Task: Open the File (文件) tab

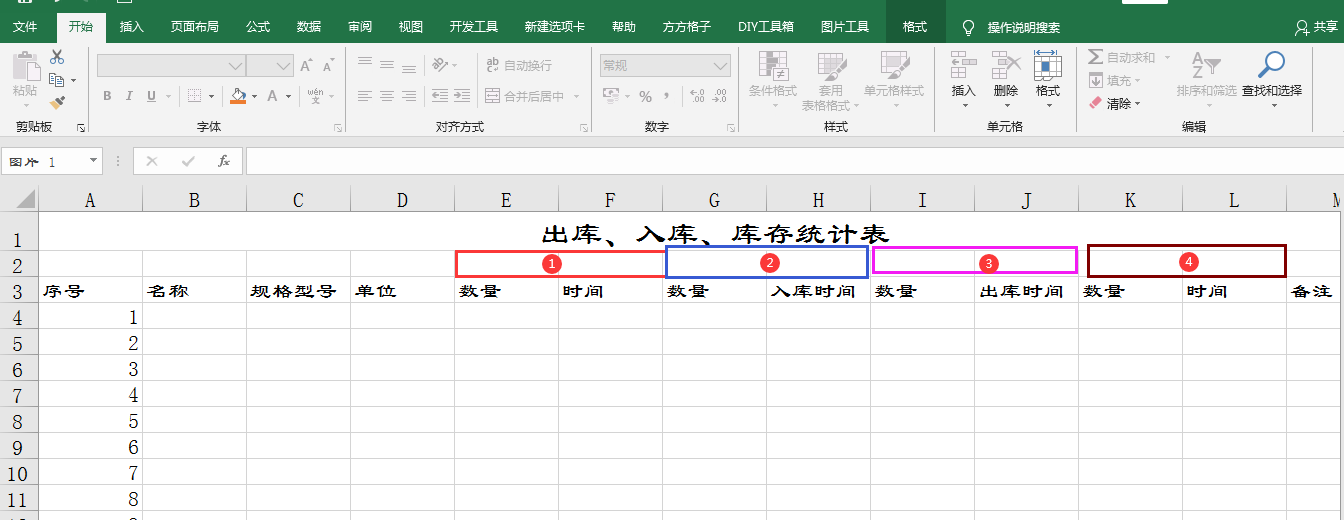Action: pos(25,27)
